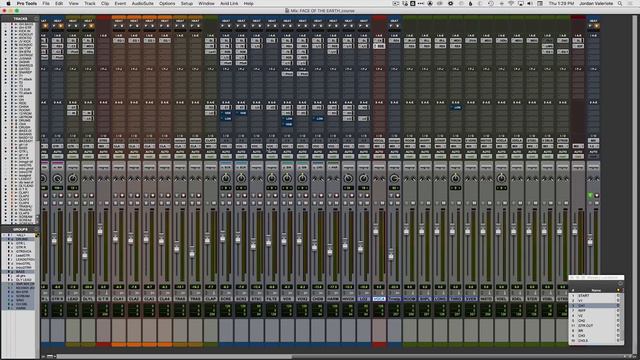Open the Track menu
The width and height of the screenshot is (640, 360).
point(89,3)
